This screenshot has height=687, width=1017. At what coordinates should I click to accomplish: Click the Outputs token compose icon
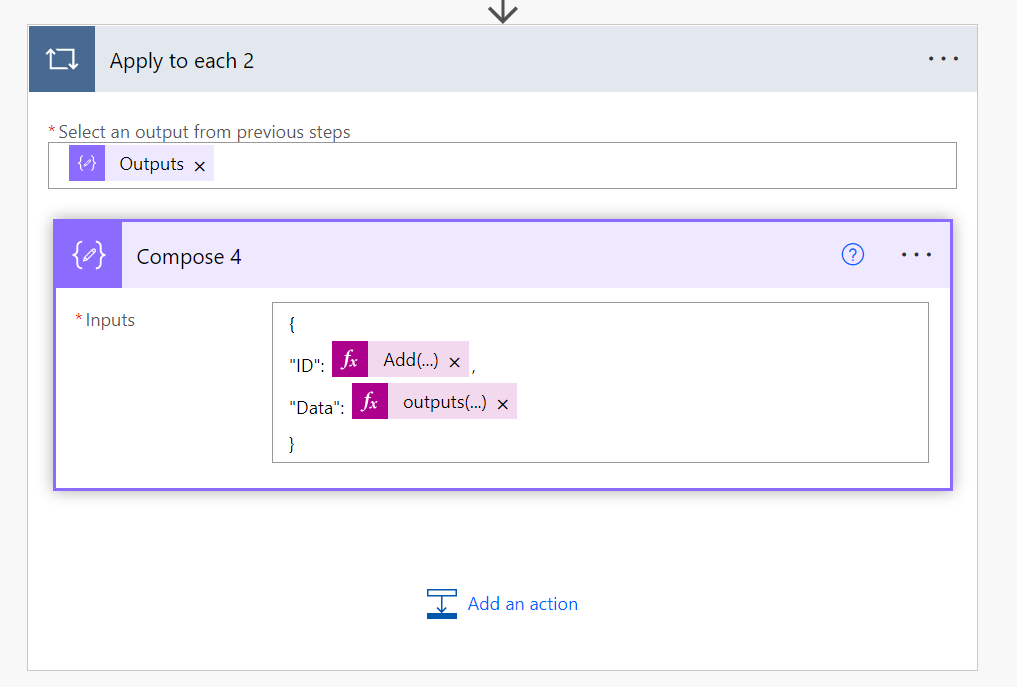[x=87, y=163]
